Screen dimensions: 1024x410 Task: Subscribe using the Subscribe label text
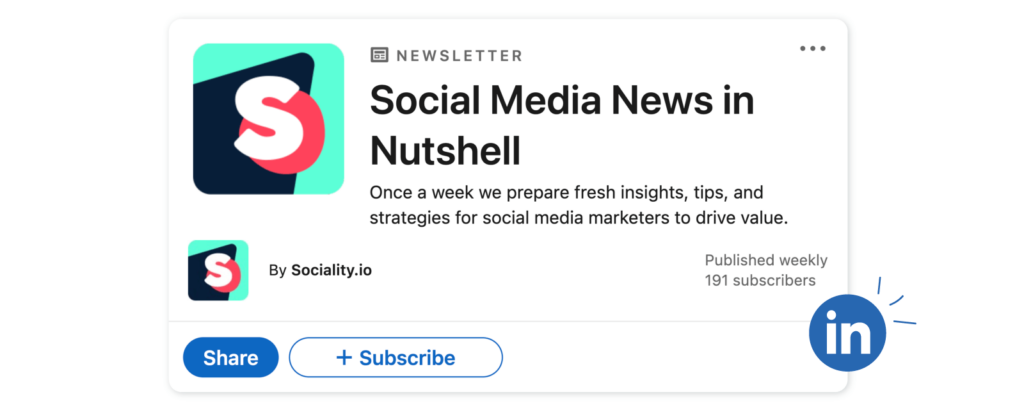[x=407, y=358]
